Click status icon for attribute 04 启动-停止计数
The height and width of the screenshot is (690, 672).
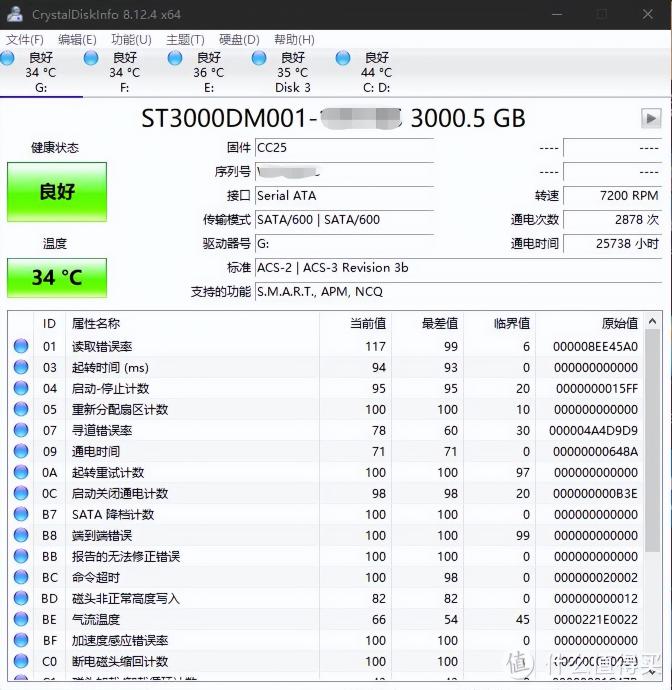point(21,388)
